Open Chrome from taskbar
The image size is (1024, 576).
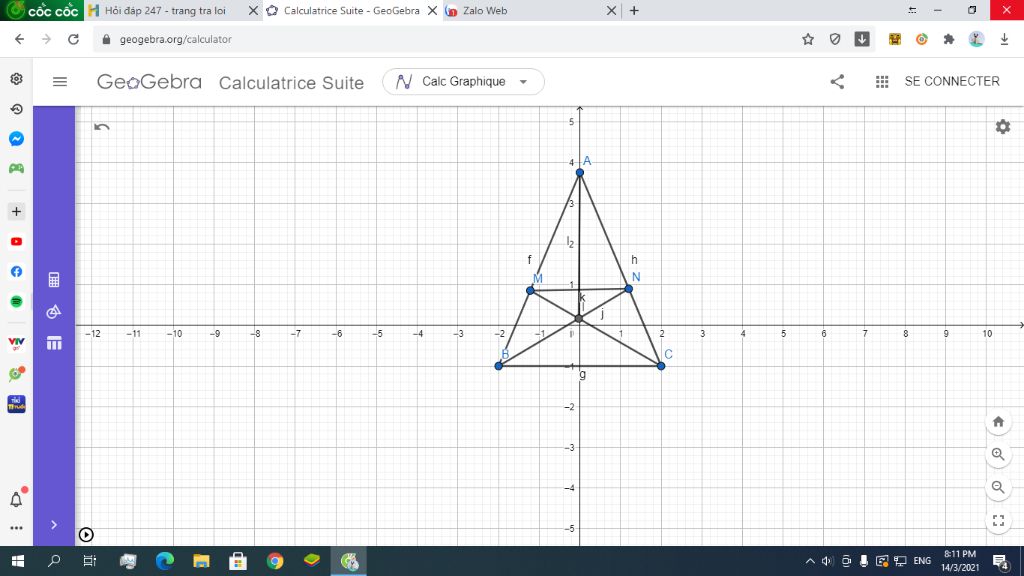[275, 561]
